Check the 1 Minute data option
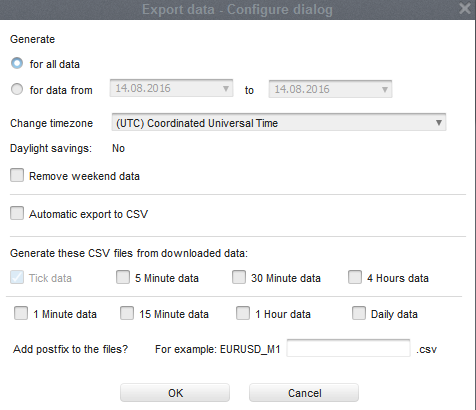This screenshot has height=410, width=476. point(21,313)
